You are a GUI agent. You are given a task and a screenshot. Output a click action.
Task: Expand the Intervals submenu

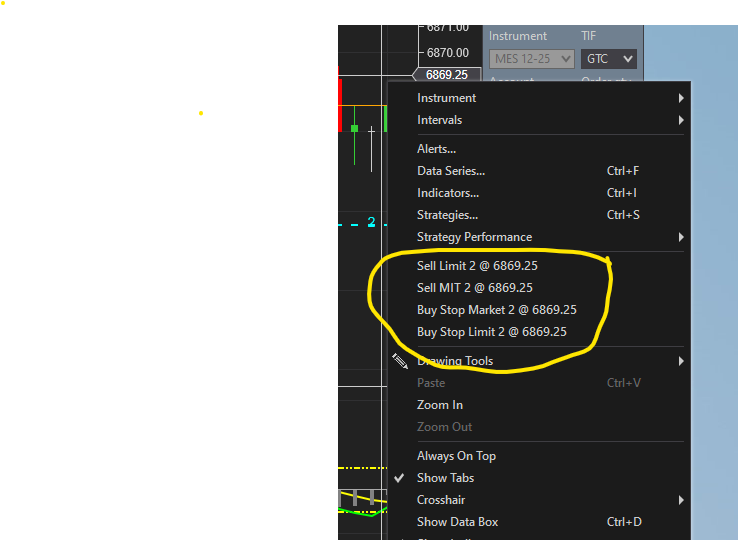439,120
